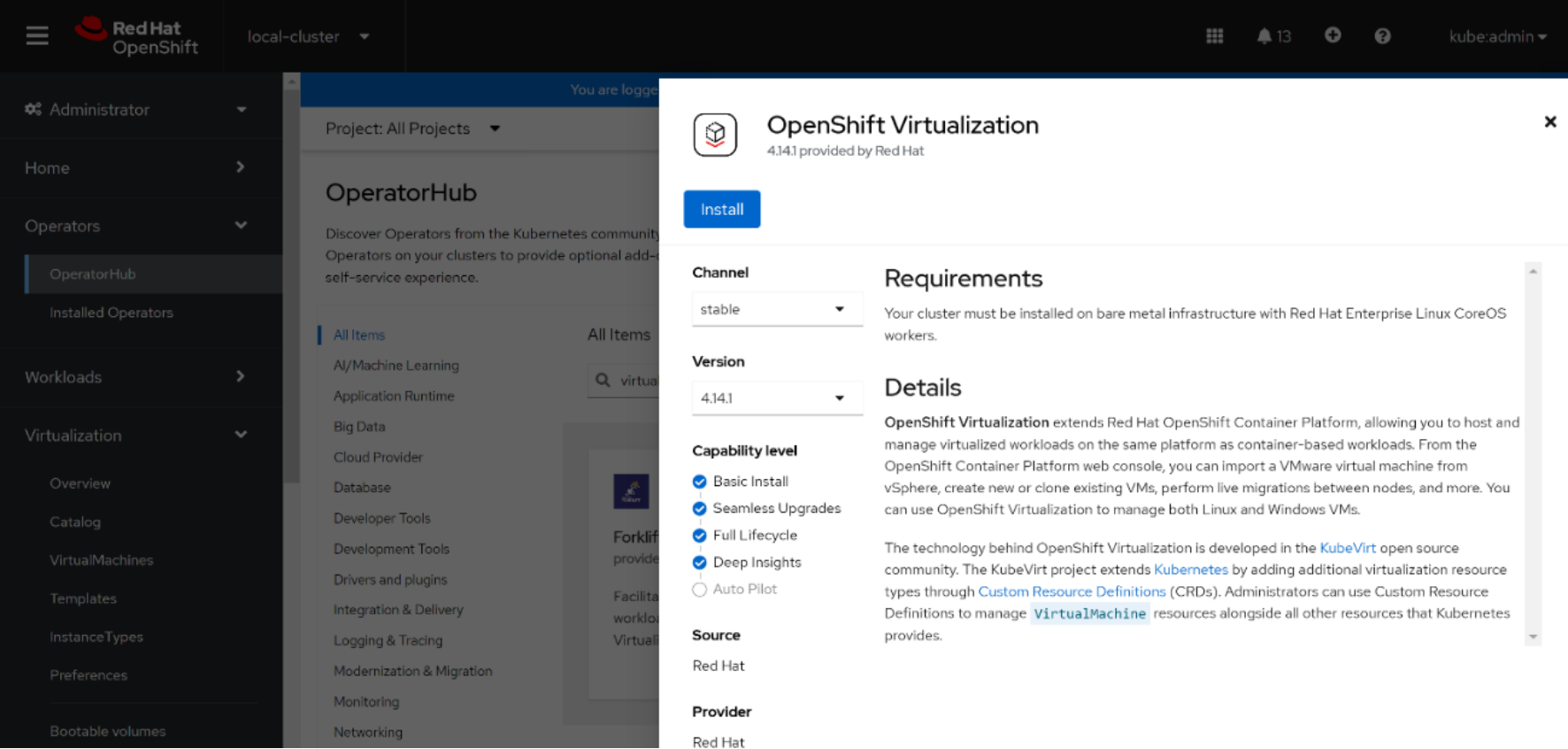1568x749 pixels.
Task: Open the notifications bell with 13 alerts
Action: pyautogui.click(x=1273, y=36)
